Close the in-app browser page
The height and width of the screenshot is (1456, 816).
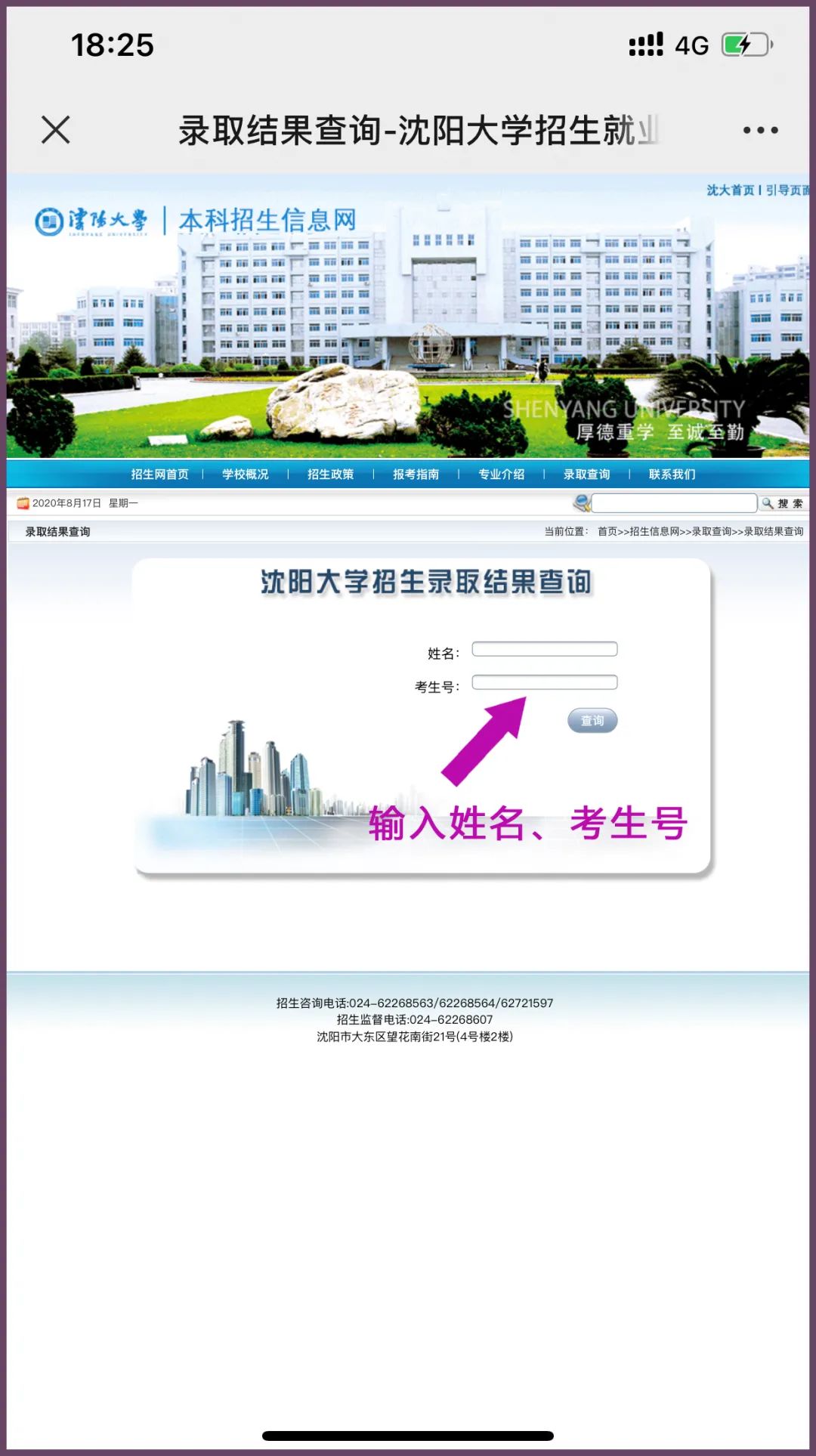click(x=56, y=130)
